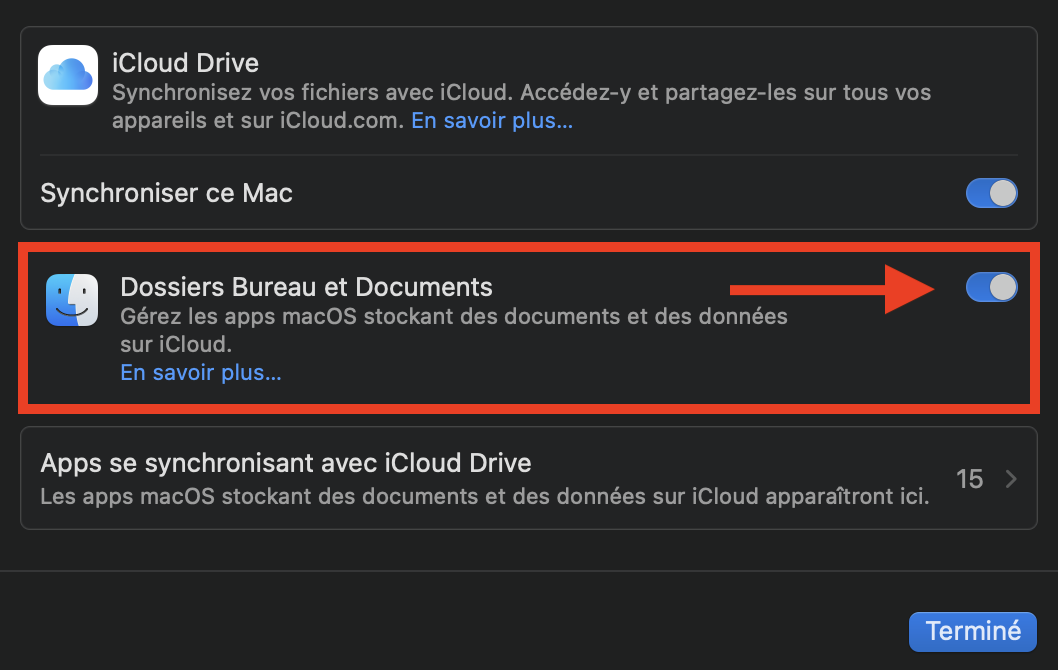Expand the chevron beside the 15 count

click(1011, 479)
